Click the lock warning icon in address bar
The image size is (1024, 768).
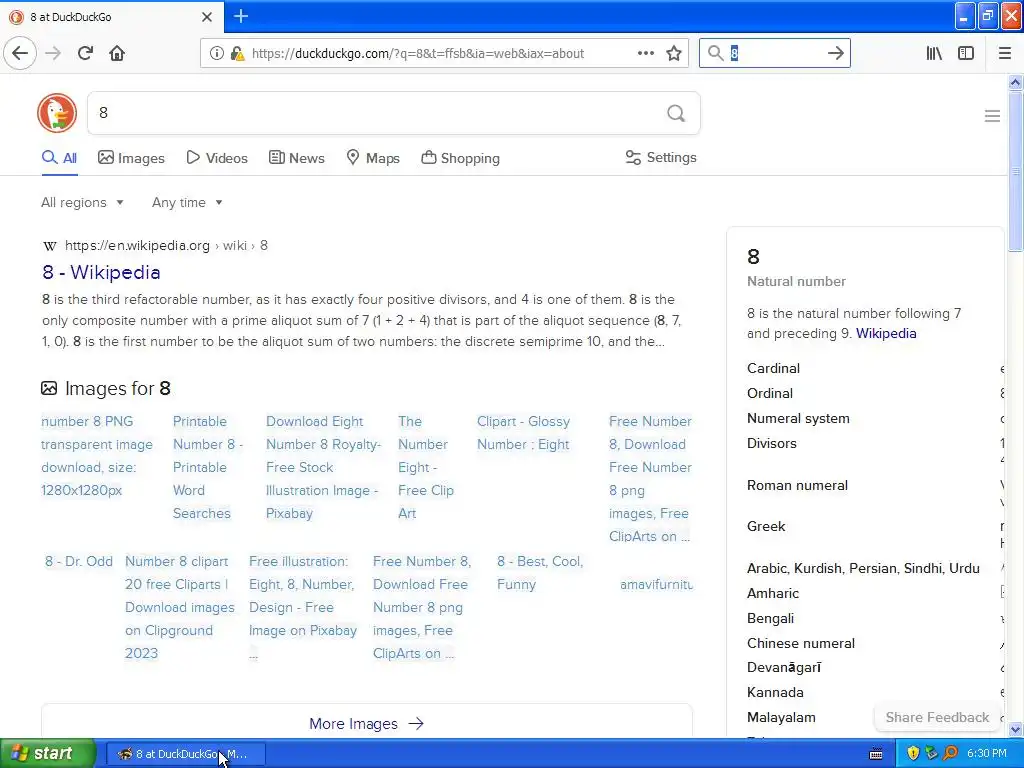(x=237, y=54)
